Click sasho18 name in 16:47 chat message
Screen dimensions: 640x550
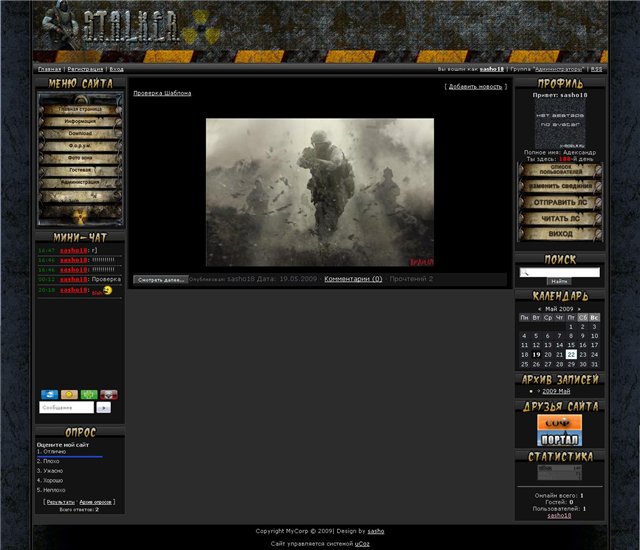pyautogui.click(x=74, y=251)
